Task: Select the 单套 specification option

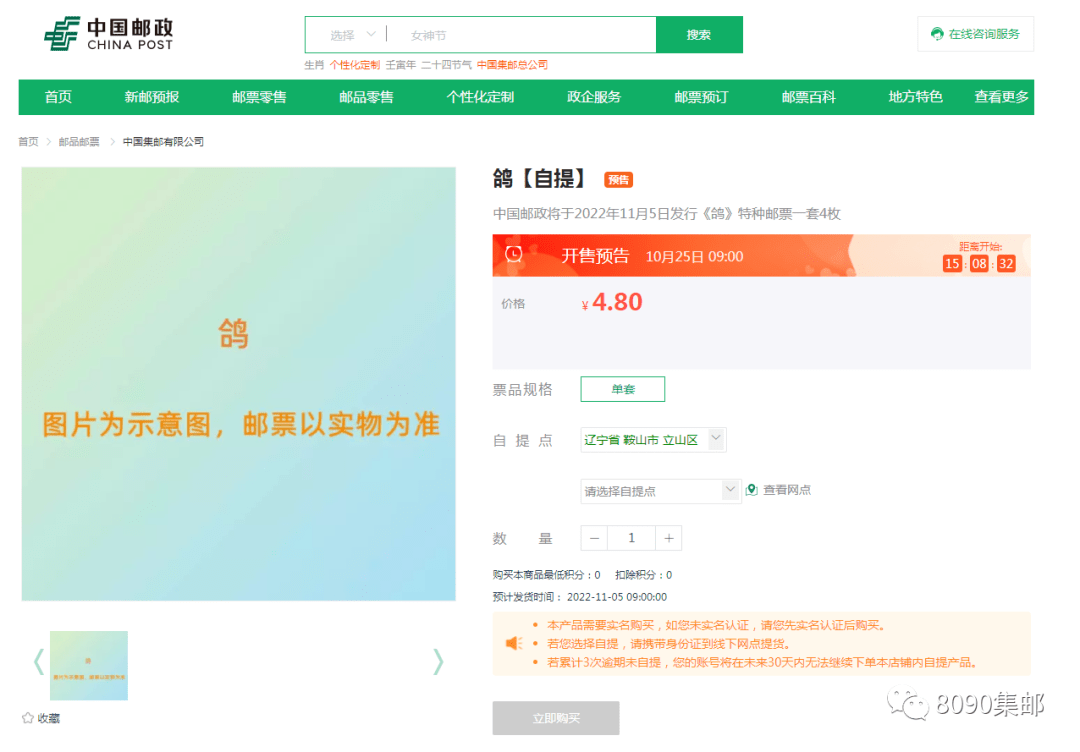Action: [x=623, y=389]
